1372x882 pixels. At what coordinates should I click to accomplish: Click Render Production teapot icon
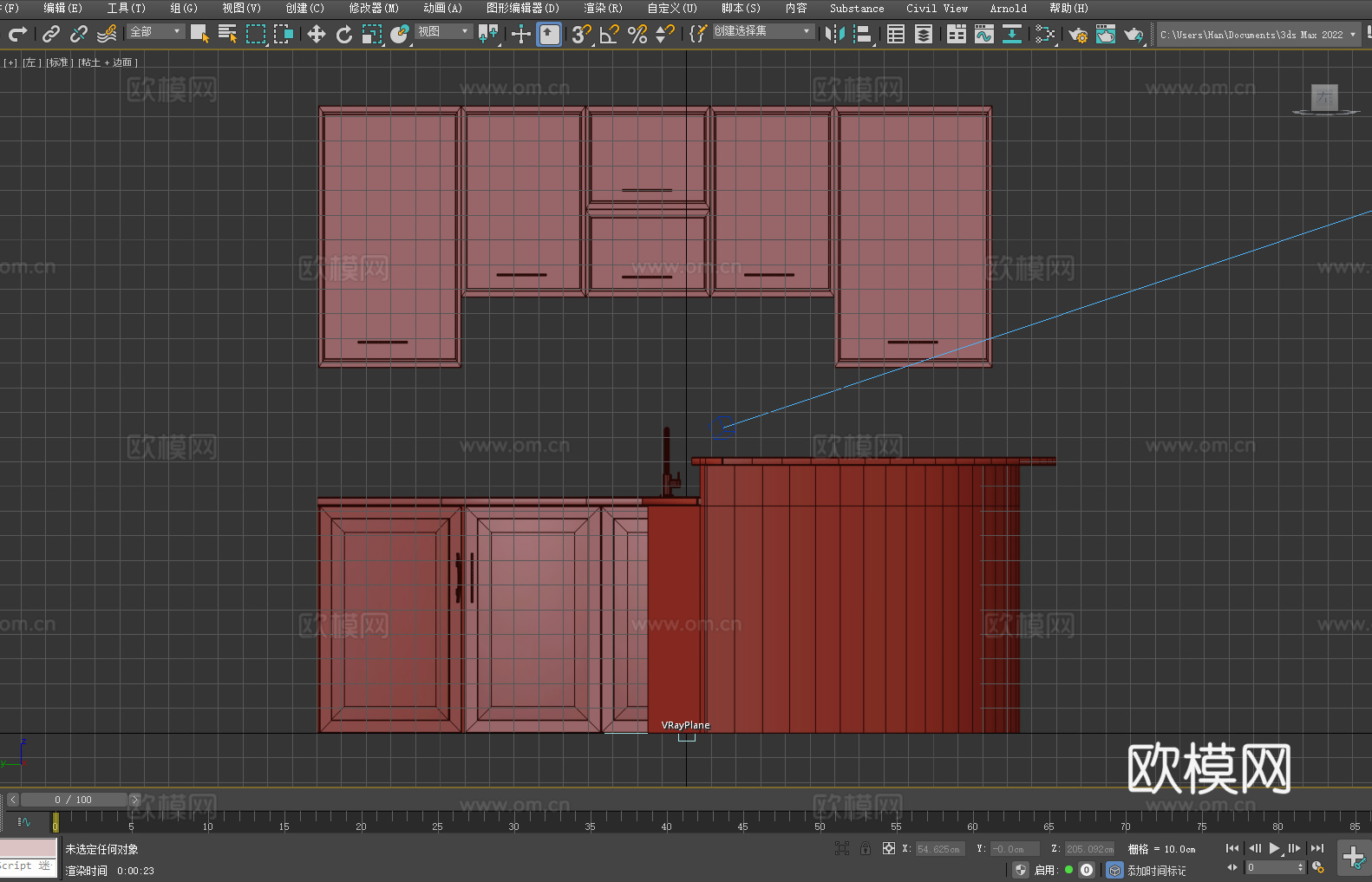(1134, 34)
